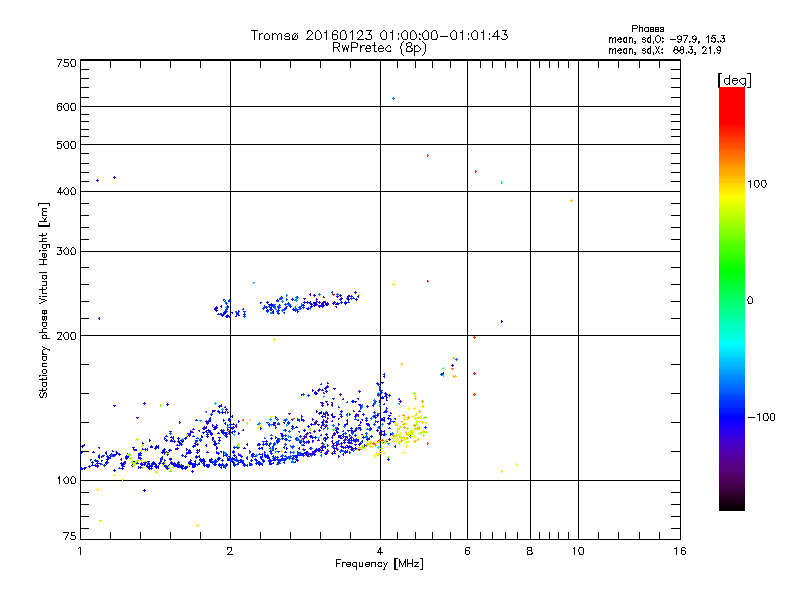Click the orange data point near 10 MHz
Image resolution: width=800 pixels, height=600 pixels.
[571, 201]
